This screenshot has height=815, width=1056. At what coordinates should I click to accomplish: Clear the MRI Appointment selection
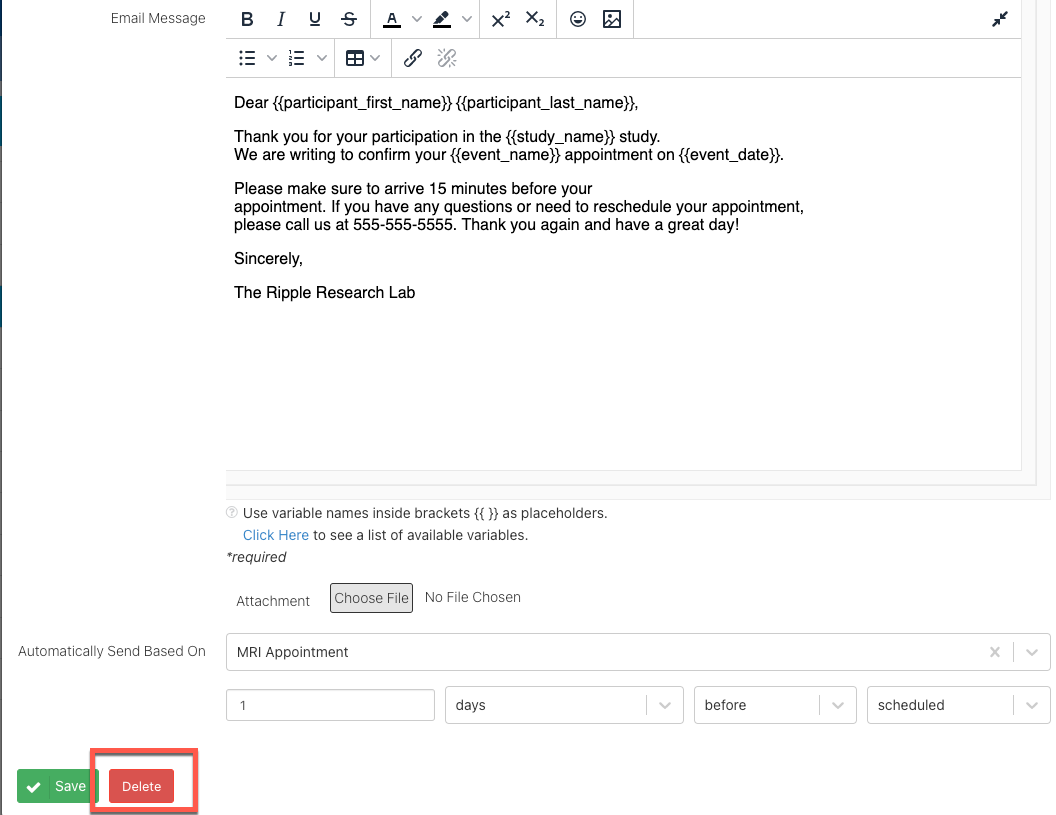pyautogui.click(x=995, y=652)
